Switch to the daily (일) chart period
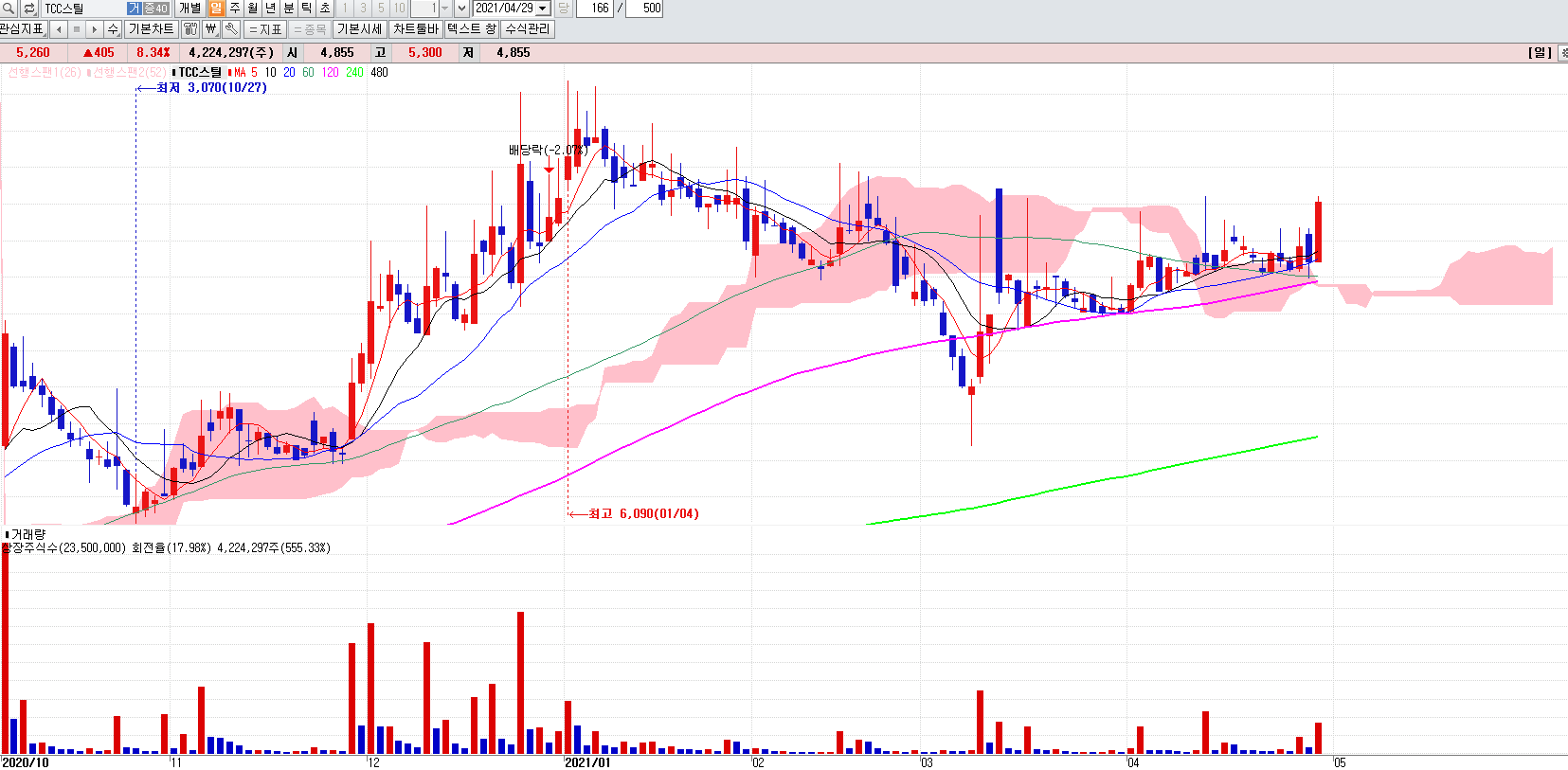 (x=216, y=9)
